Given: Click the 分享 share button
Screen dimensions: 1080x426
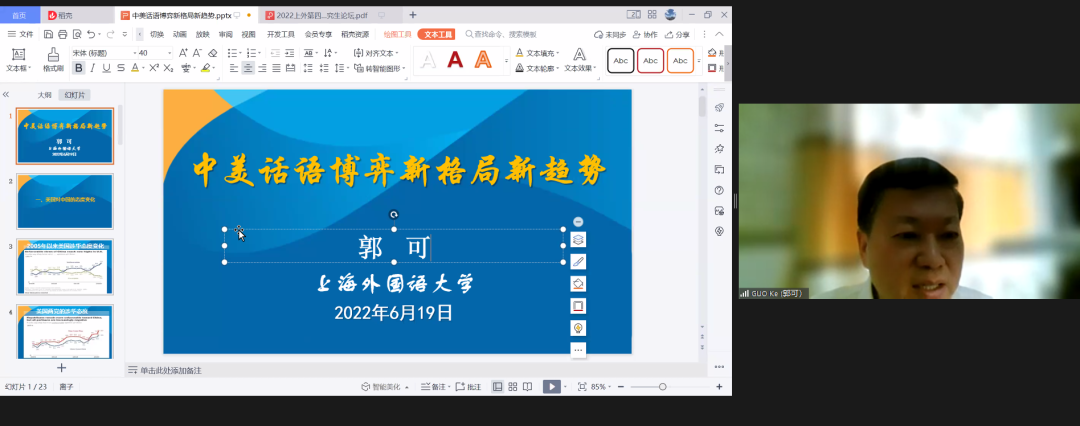Looking at the screenshot, I should point(678,34).
